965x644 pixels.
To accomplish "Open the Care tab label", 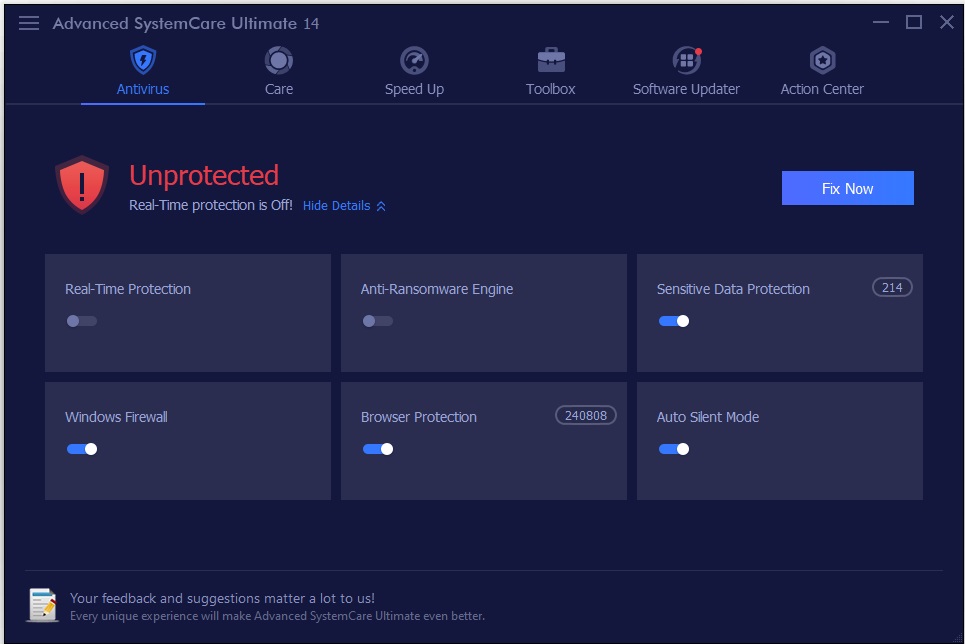I will [279, 89].
